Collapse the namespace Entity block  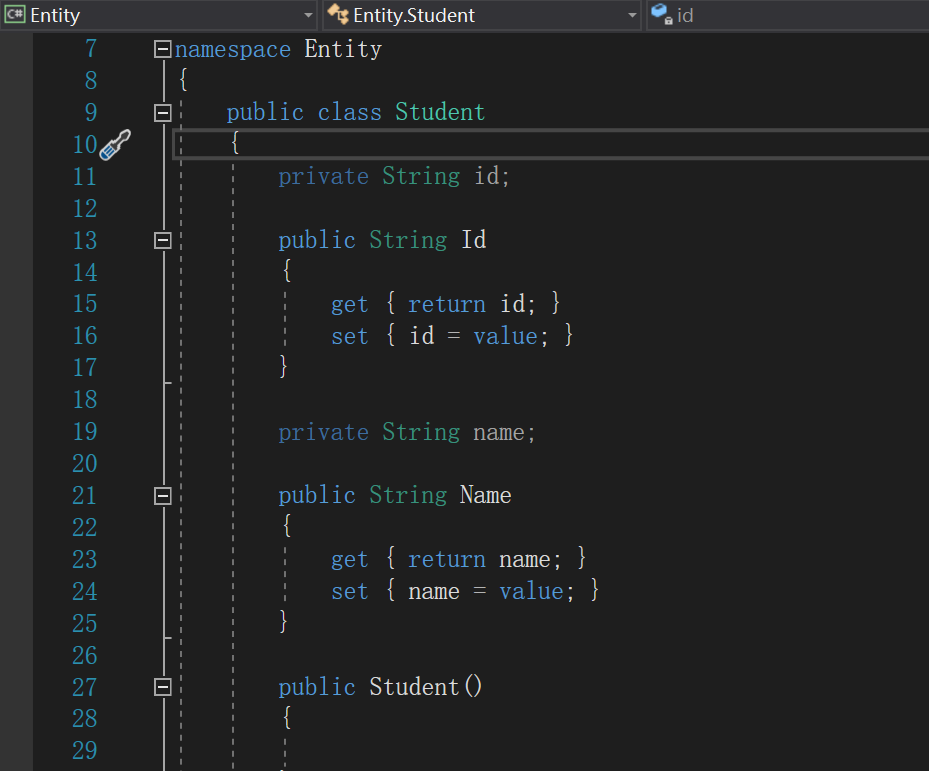[162, 49]
